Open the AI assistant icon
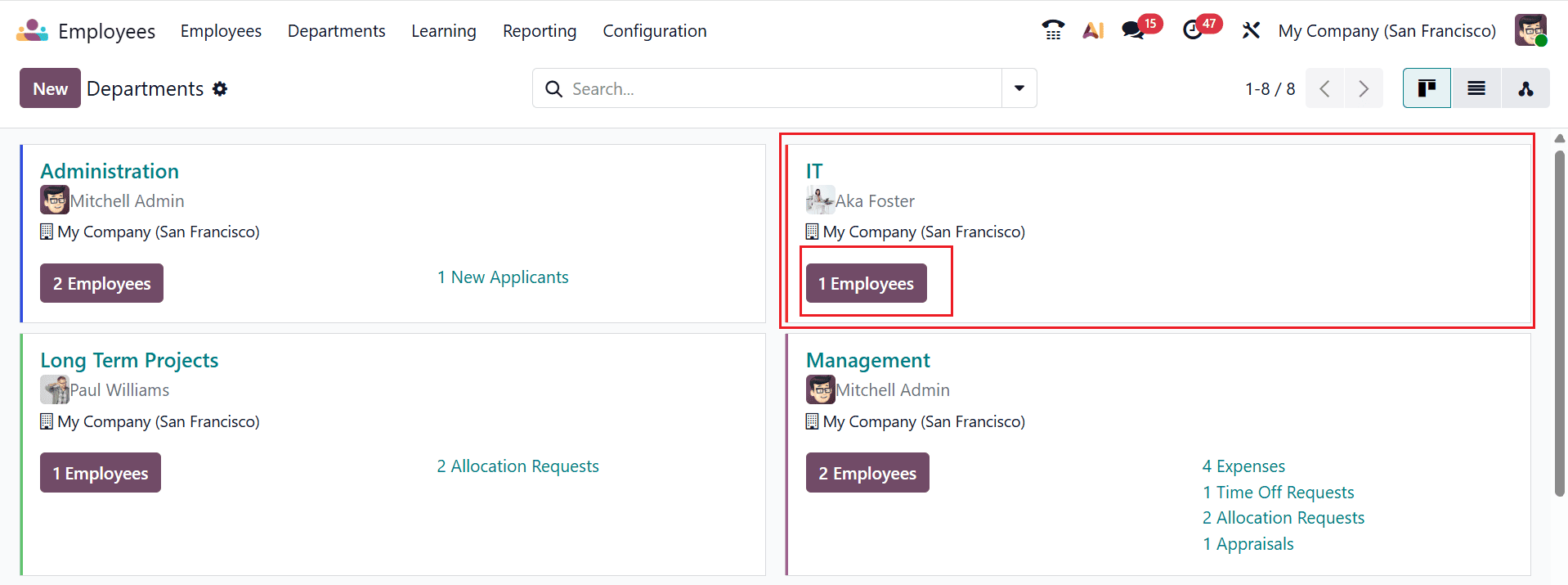The image size is (1568, 585). pos(1093,31)
